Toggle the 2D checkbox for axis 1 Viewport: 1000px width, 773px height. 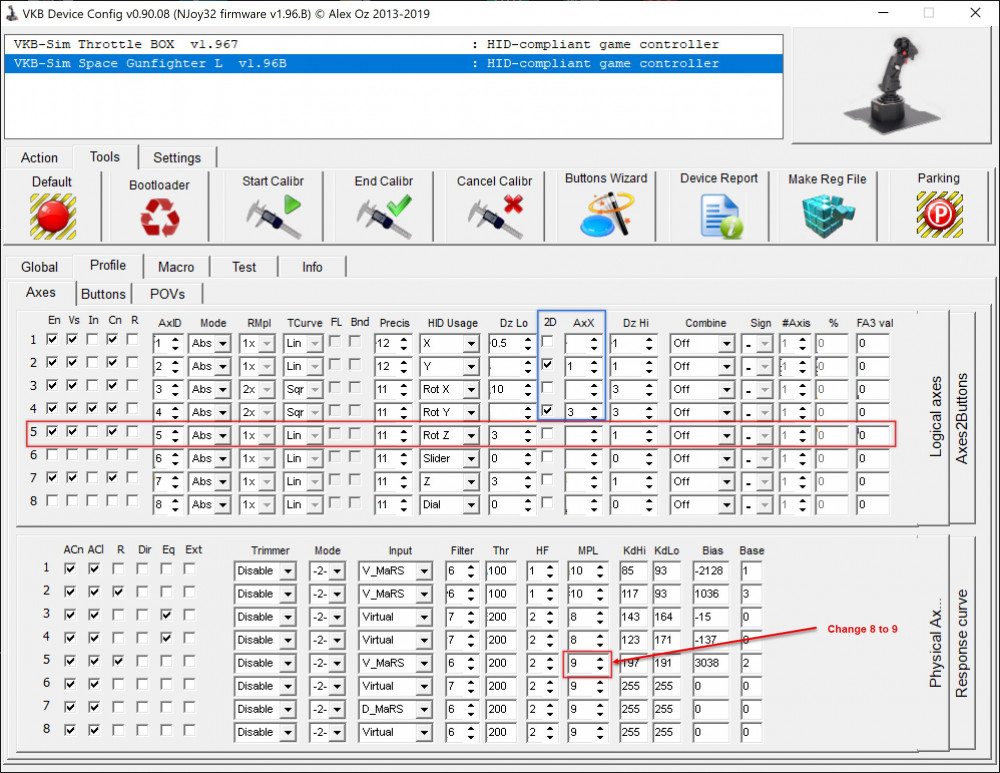click(547, 342)
